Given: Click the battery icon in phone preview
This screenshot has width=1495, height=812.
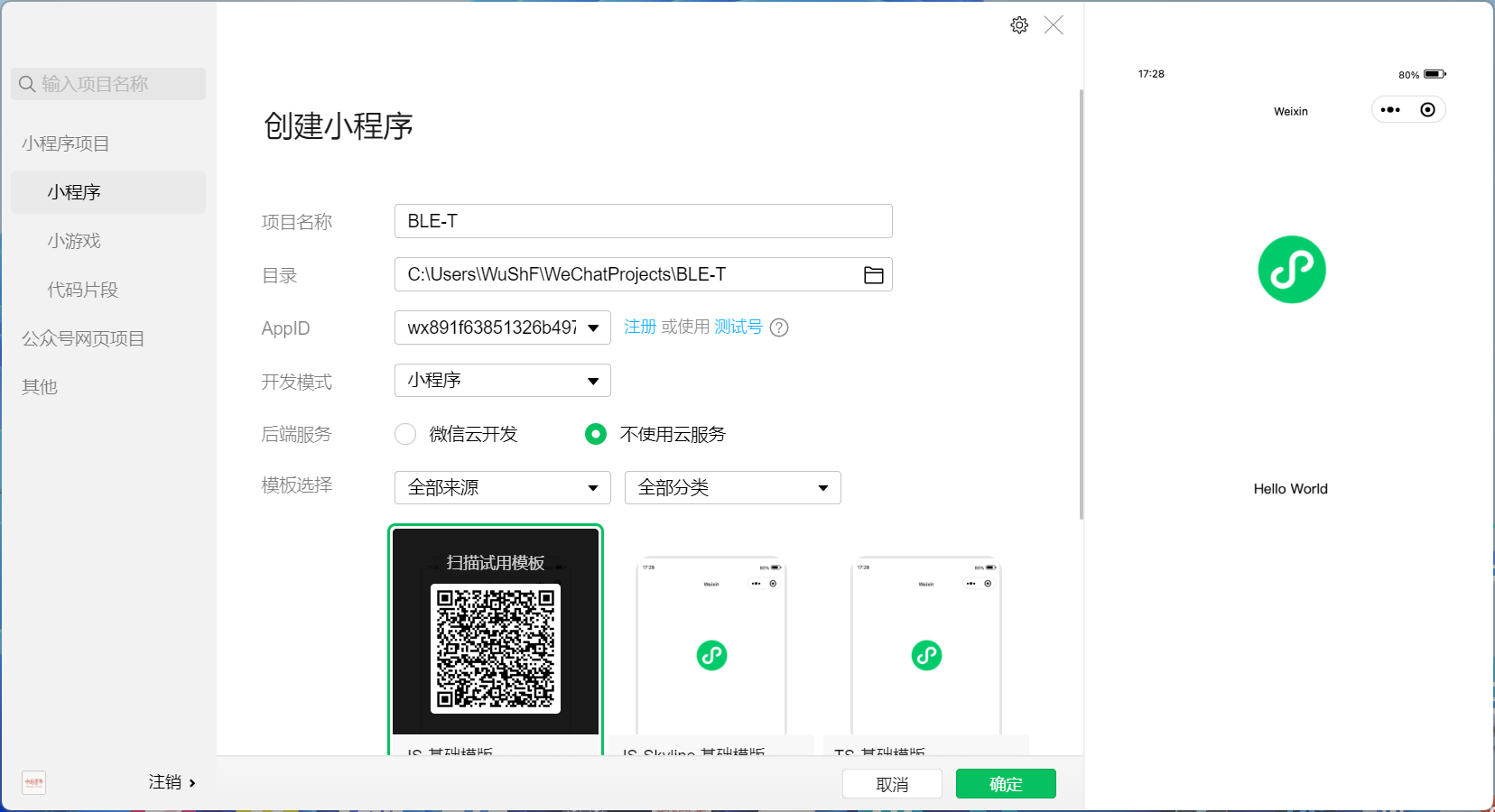Looking at the screenshot, I should tap(1435, 74).
